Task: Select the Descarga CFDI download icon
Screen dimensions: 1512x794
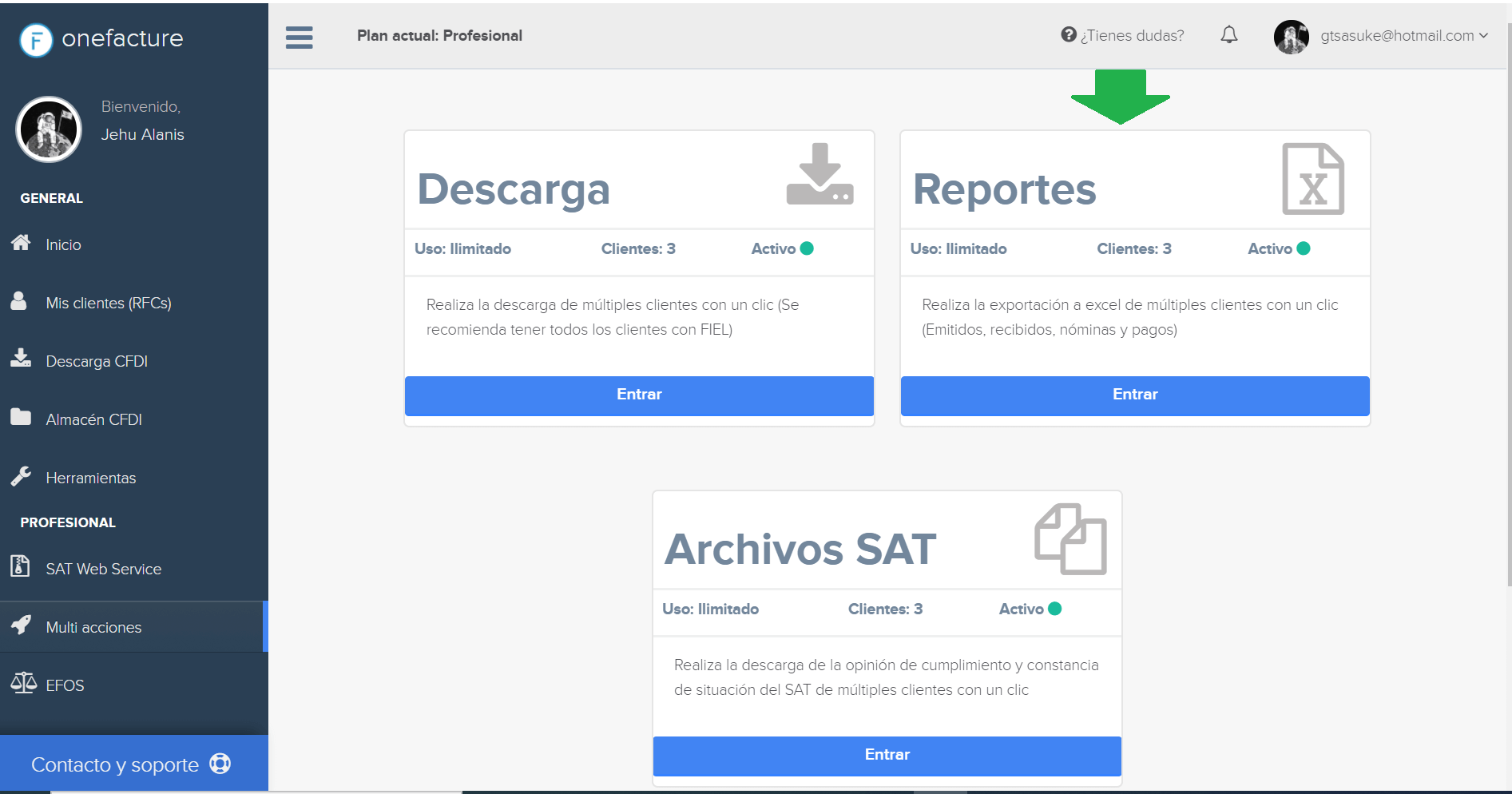Action: 20,359
